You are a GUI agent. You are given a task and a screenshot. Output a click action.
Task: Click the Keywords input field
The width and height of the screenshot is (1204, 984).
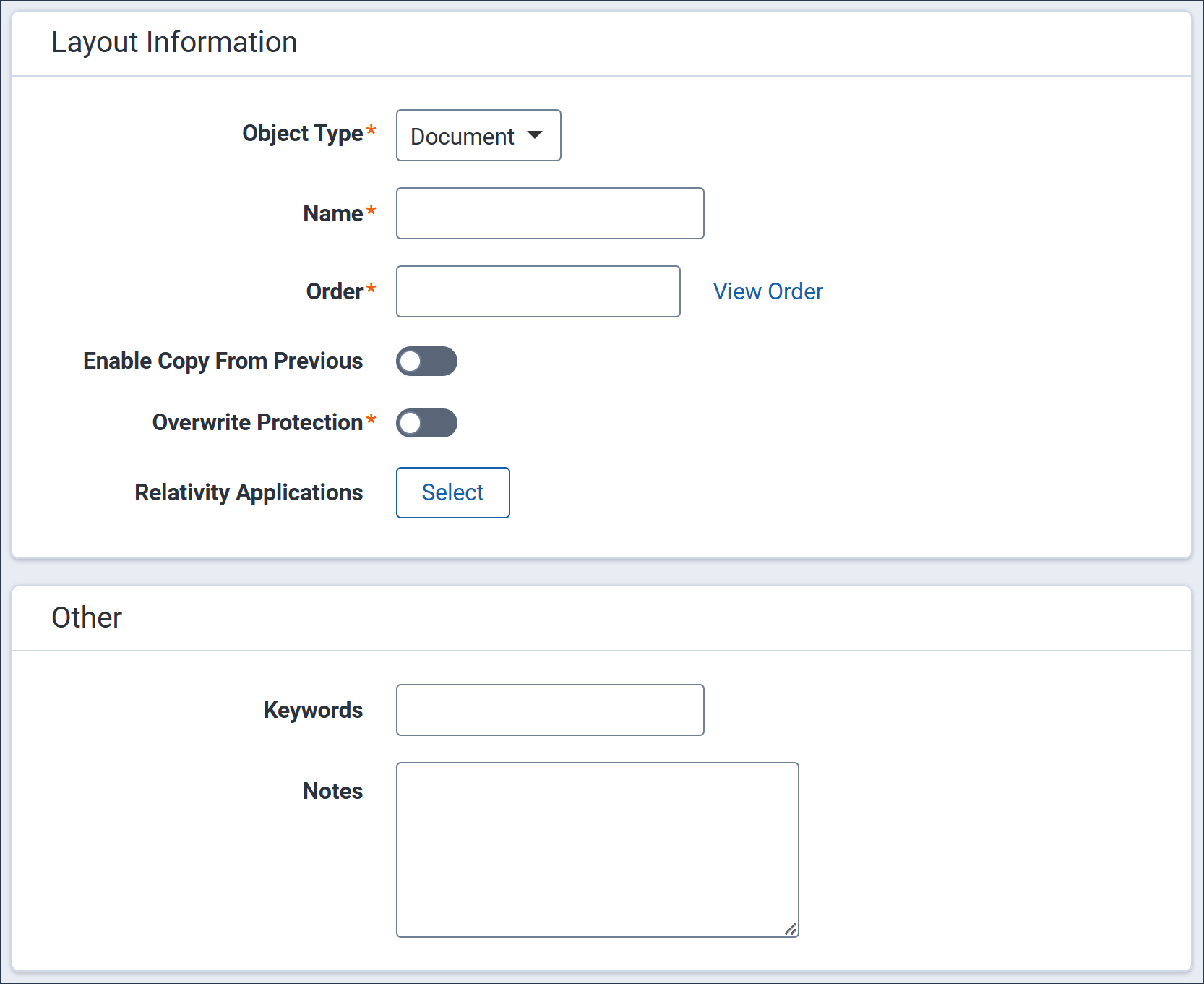550,710
